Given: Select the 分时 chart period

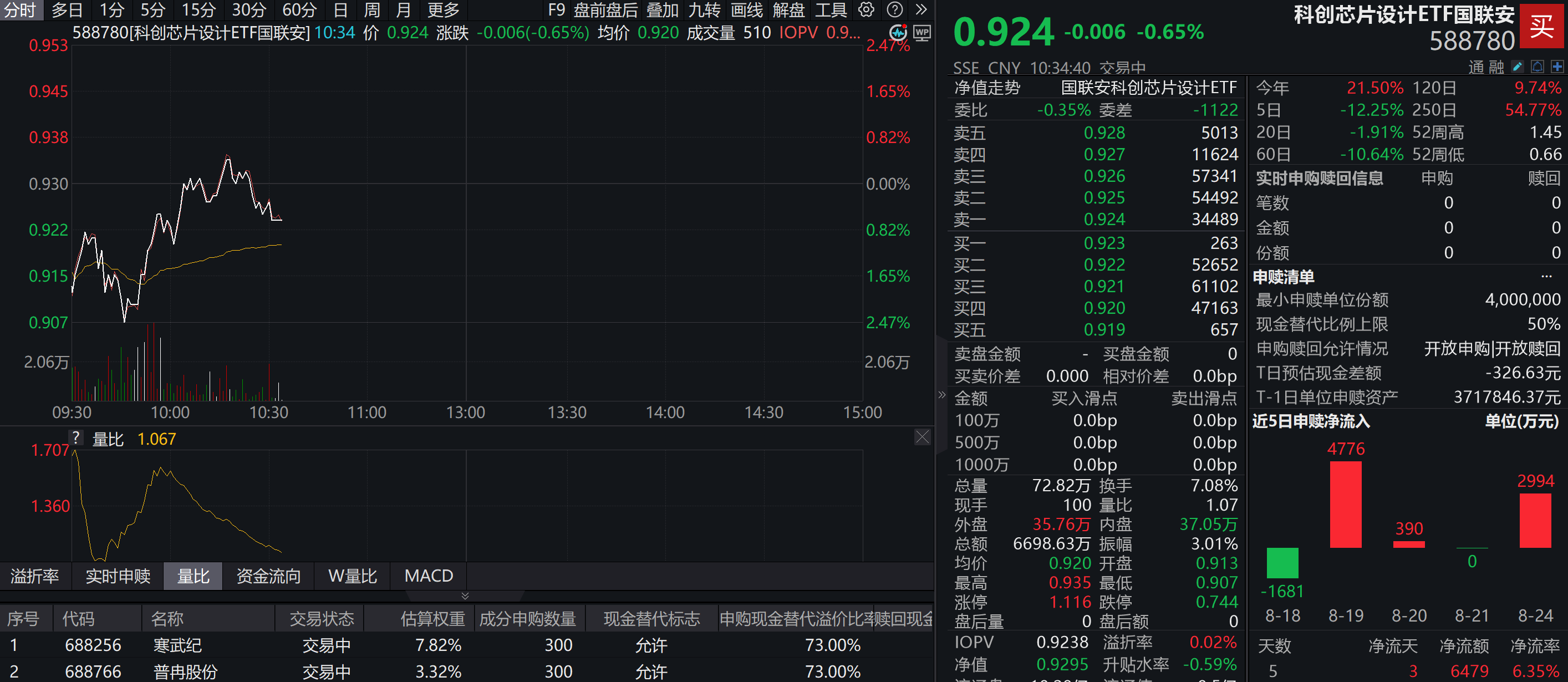Looking at the screenshot, I should point(20,10).
